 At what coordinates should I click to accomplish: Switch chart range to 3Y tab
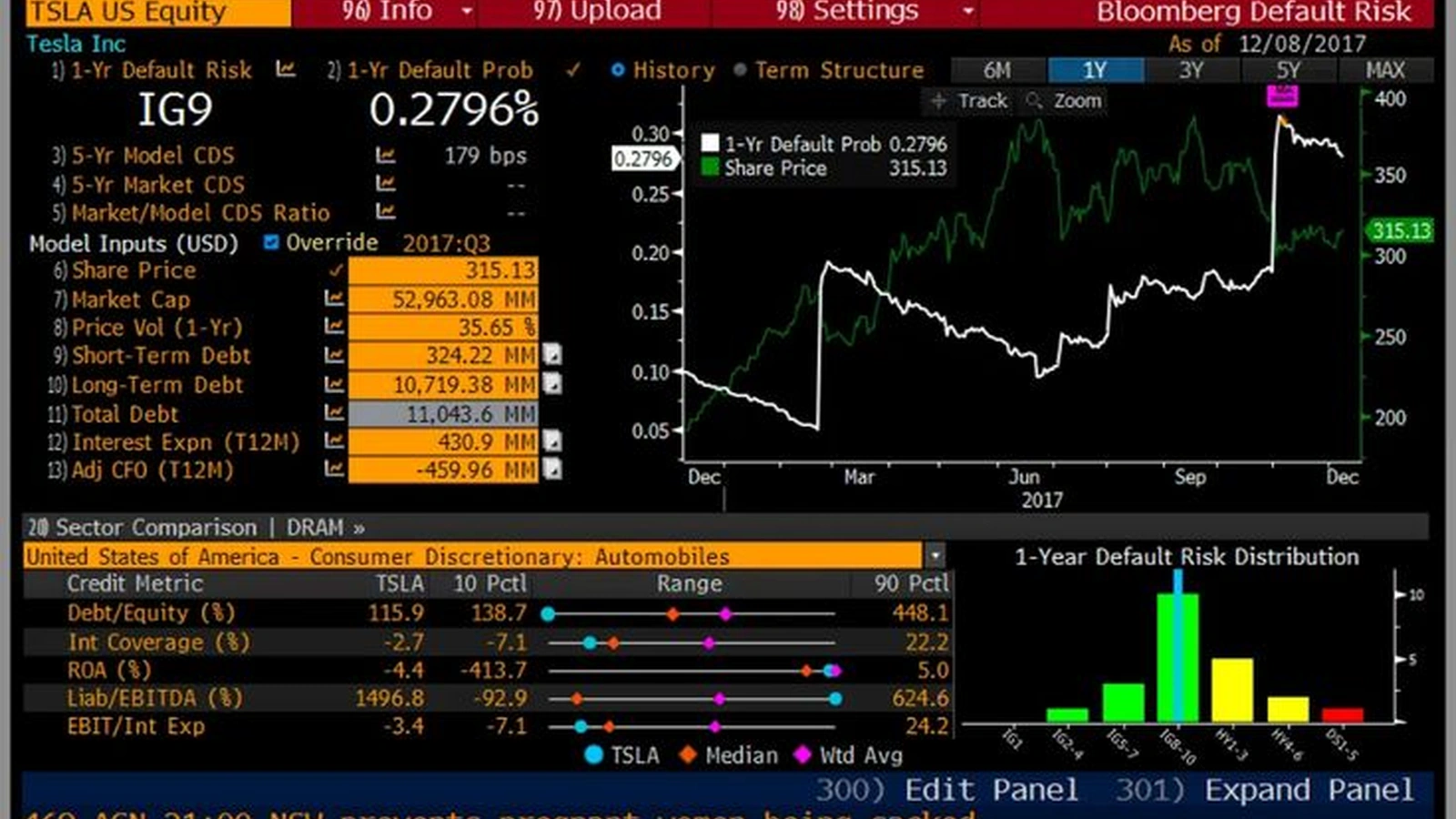coord(1191,70)
